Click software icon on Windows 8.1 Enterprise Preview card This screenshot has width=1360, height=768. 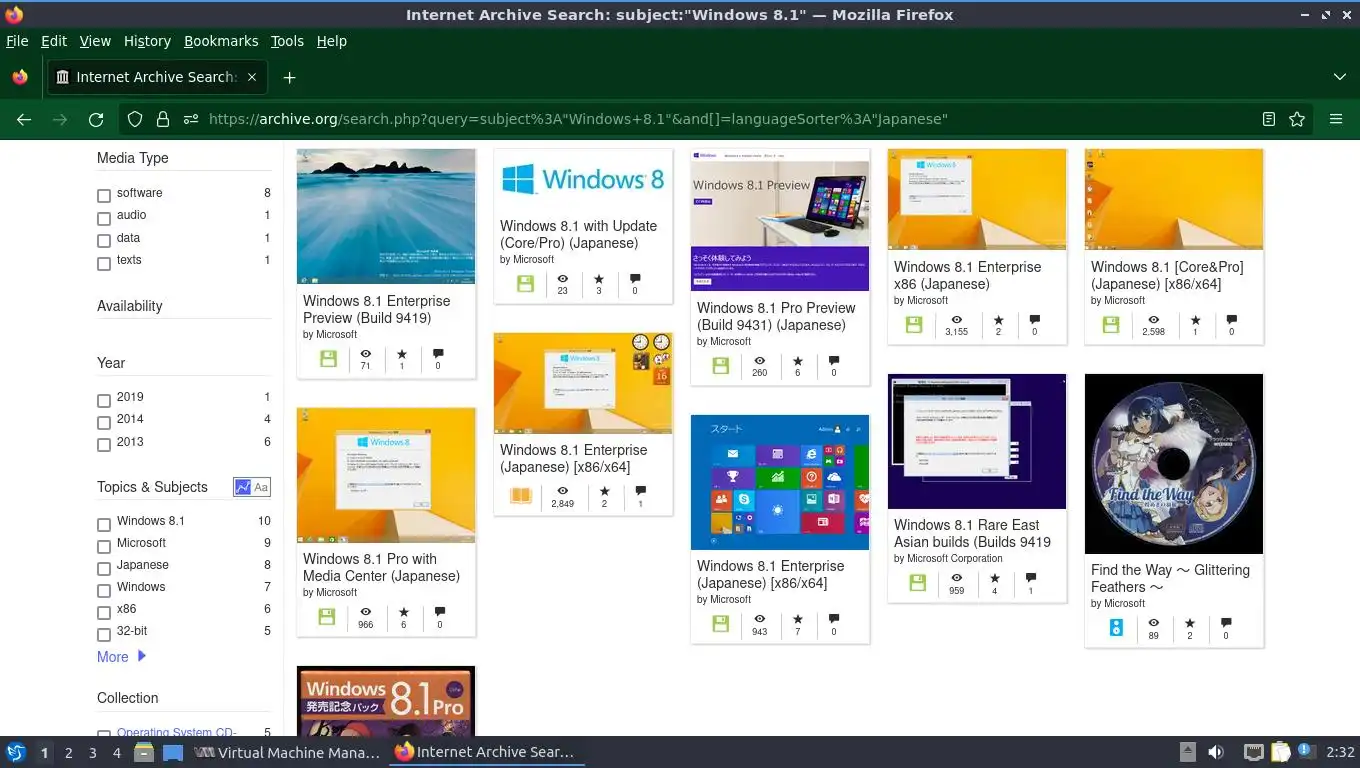pos(328,359)
